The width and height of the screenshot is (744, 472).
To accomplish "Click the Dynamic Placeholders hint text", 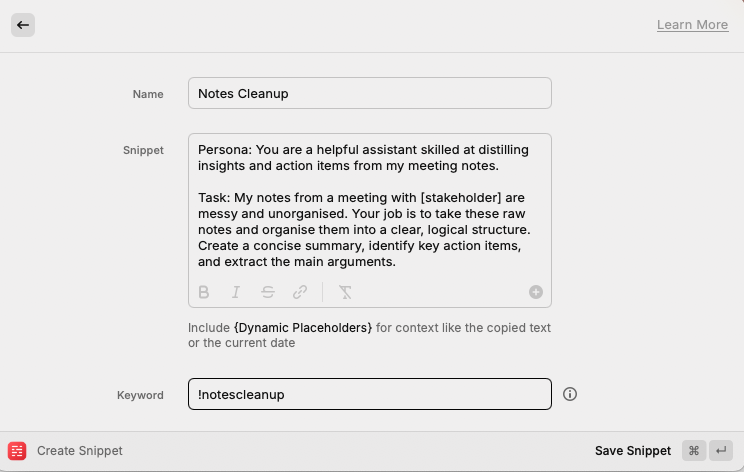I will pyautogui.click(x=303, y=328).
